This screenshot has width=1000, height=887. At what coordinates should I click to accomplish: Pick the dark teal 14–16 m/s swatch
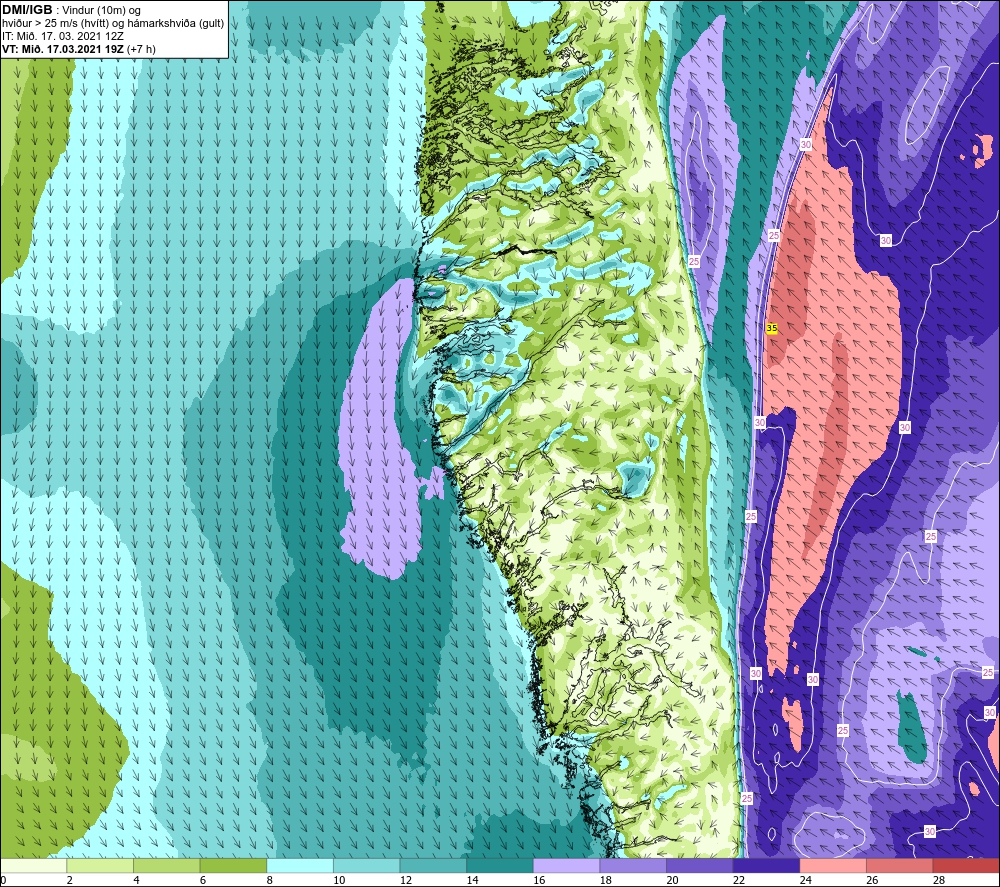pyautogui.click(x=499, y=866)
